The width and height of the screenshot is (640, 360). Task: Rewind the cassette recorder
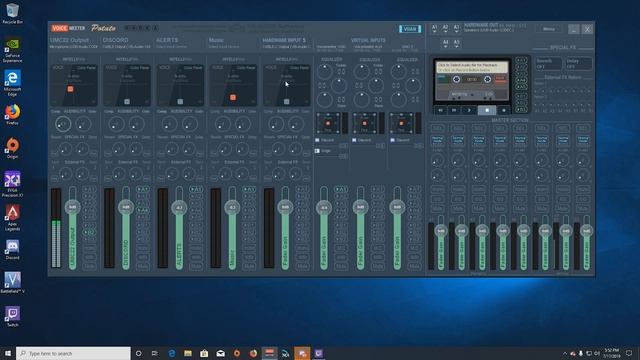pyautogui.click(x=440, y=110)
